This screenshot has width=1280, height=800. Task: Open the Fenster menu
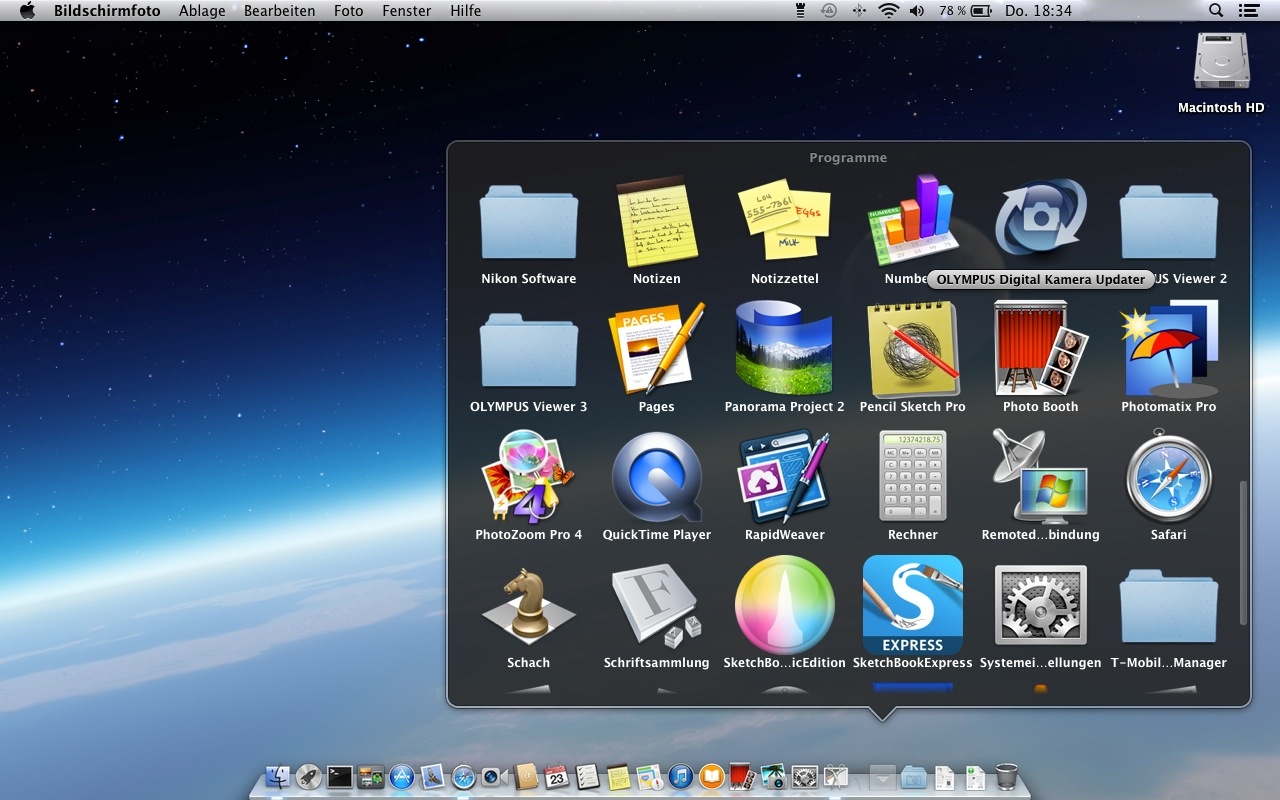coord(407,11)
